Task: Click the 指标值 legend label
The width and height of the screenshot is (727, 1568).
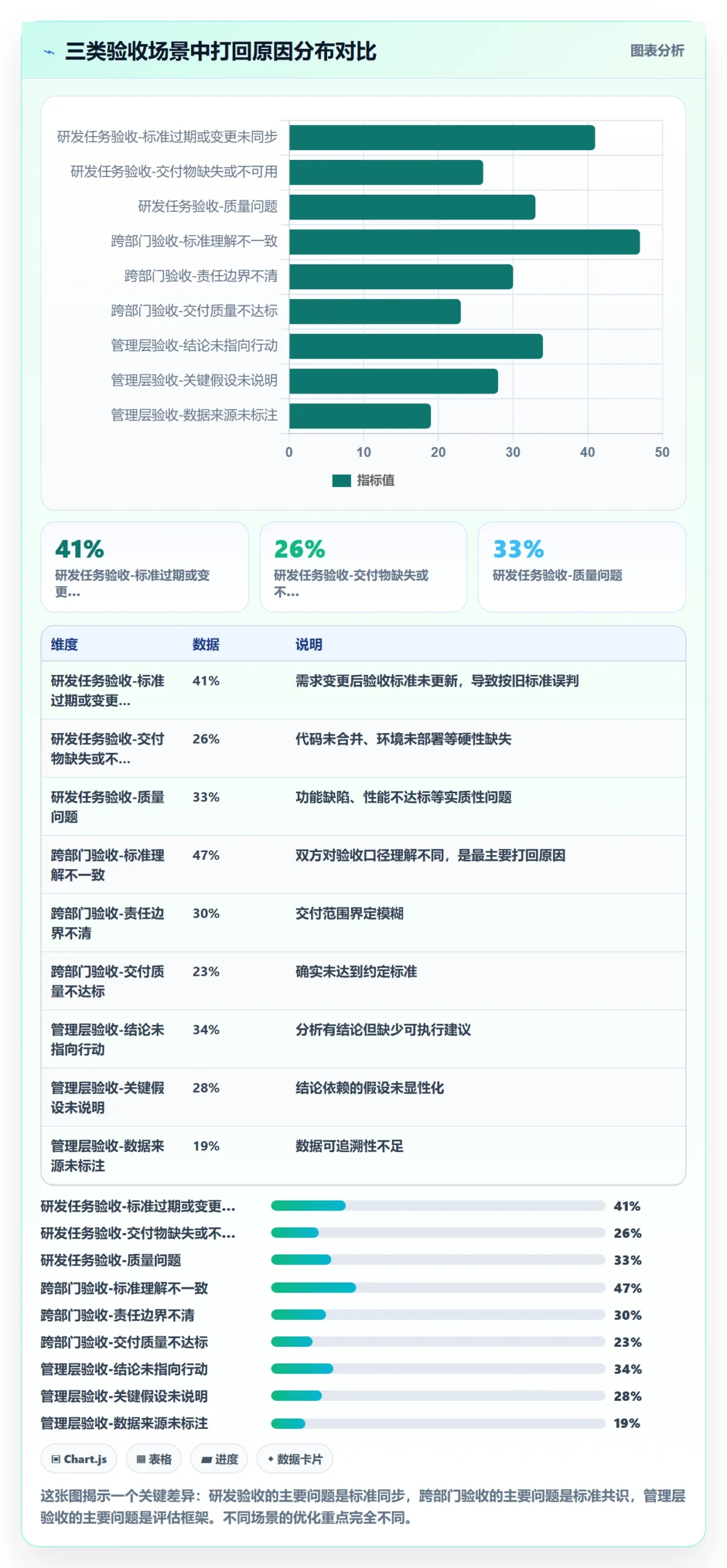Action: click(x=375, y=481)
